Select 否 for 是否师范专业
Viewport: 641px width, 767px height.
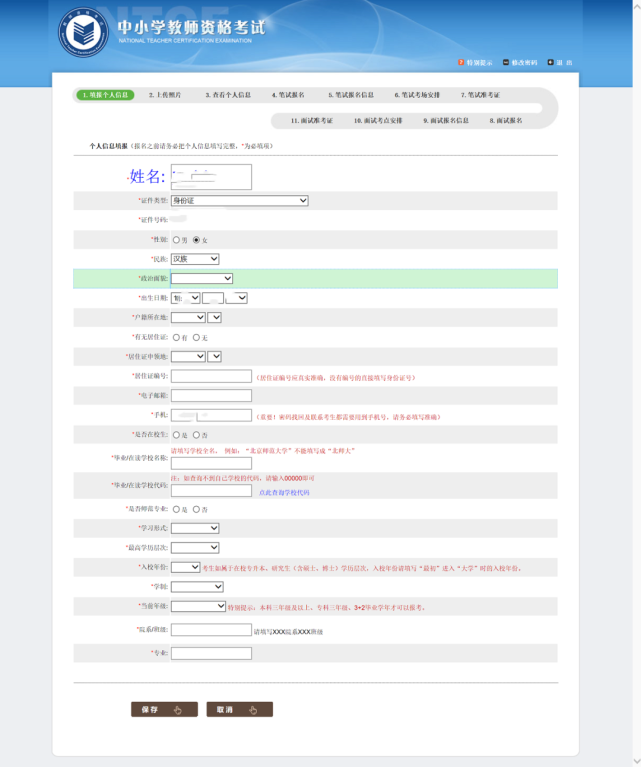(196, 509)
